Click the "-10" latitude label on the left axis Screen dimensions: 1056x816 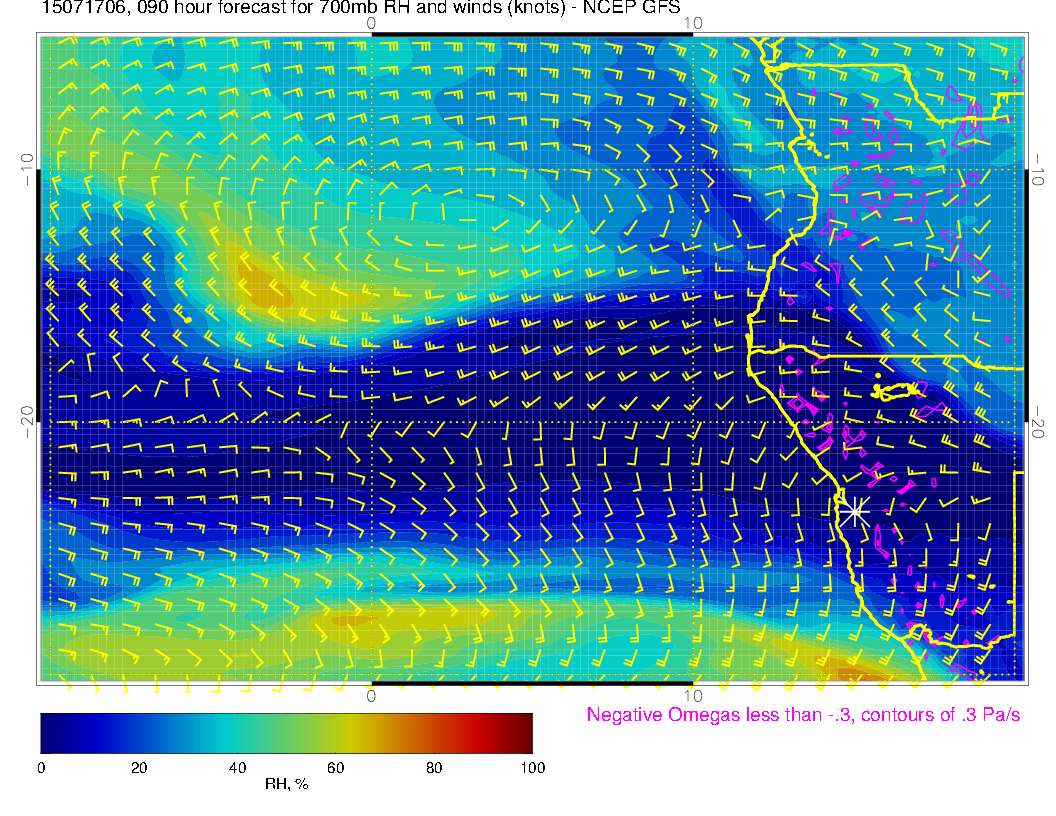27,169
